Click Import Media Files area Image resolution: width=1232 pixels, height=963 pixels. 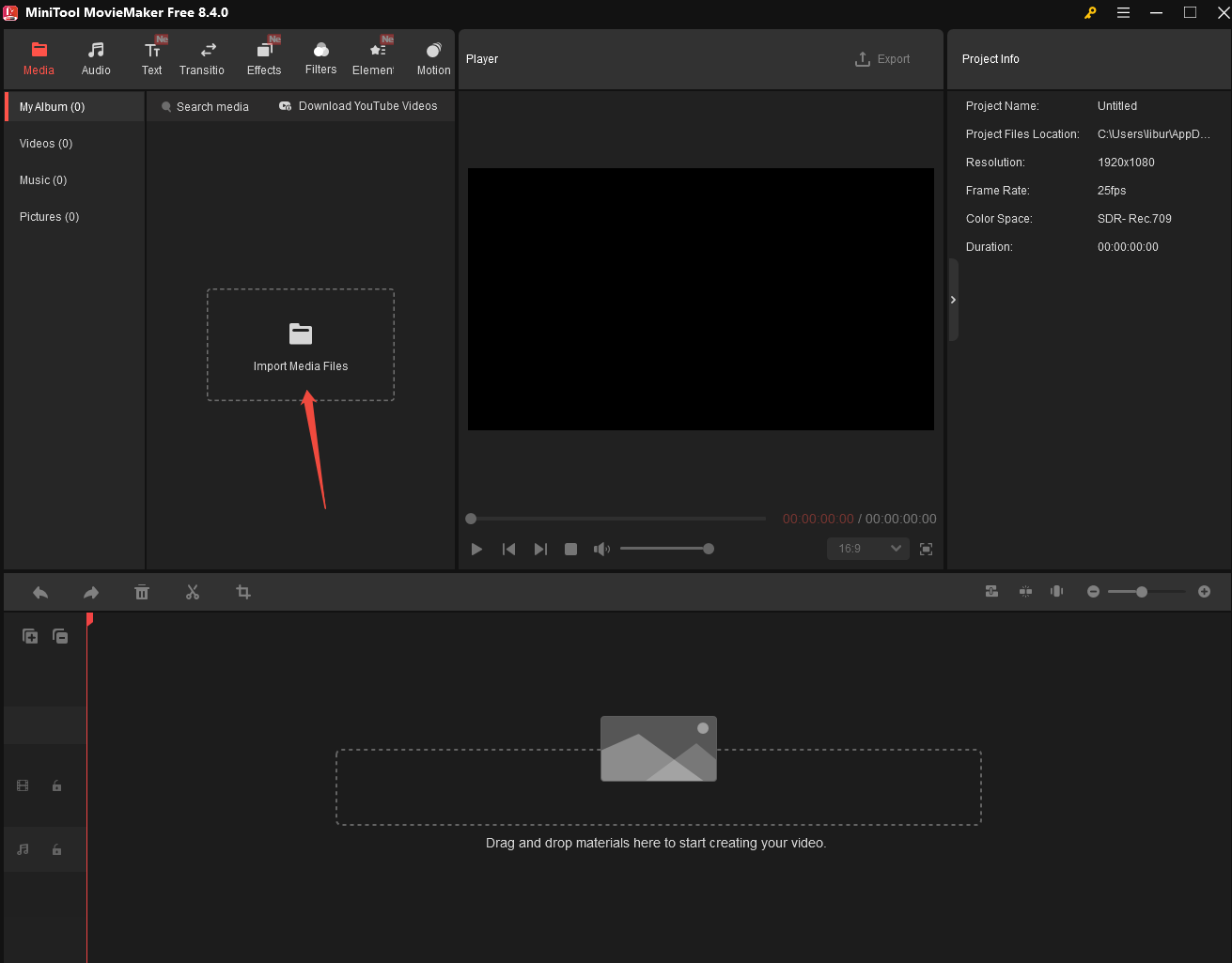(x=300, y=345)
